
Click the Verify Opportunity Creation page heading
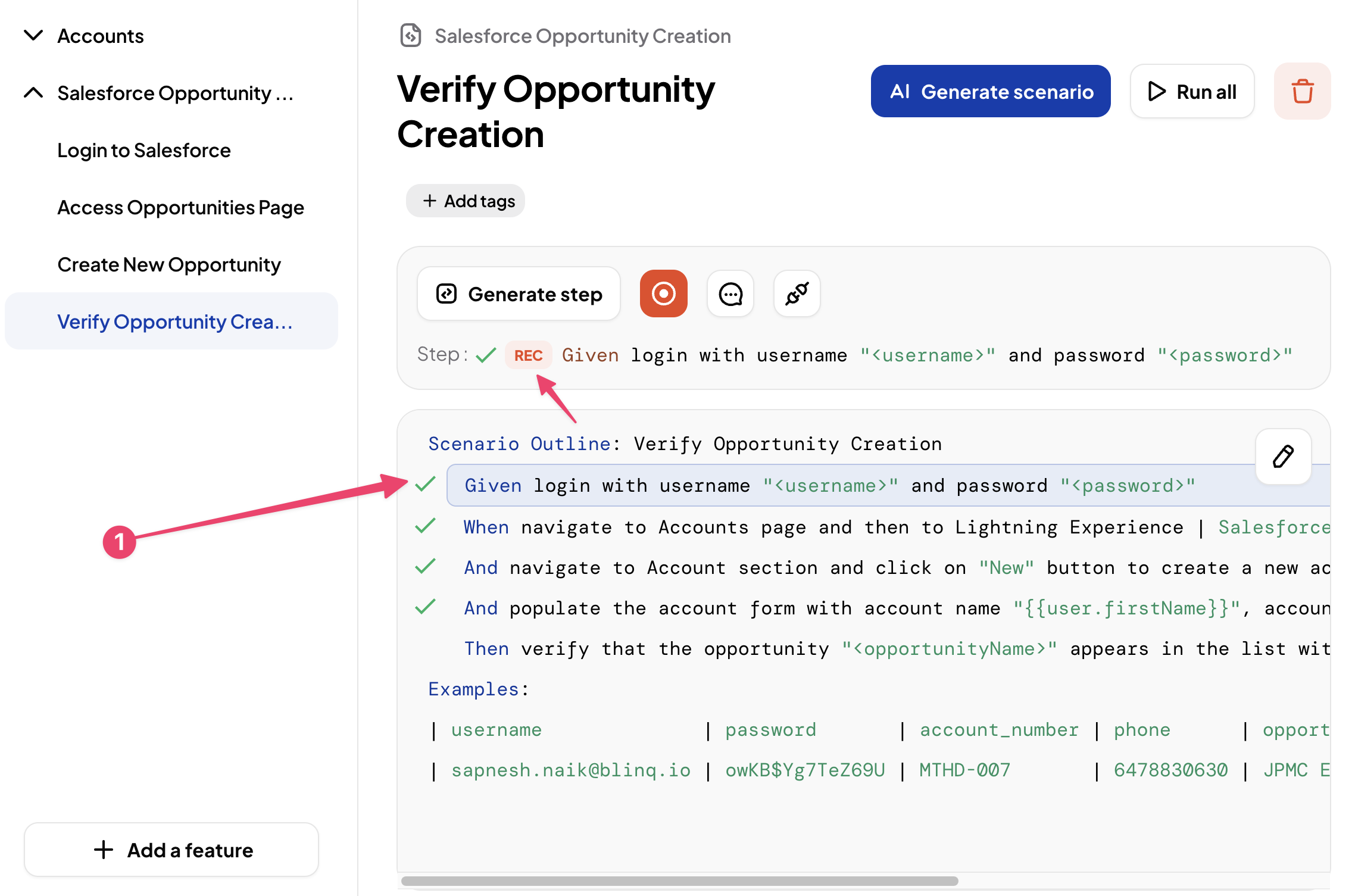click(556, 111)
